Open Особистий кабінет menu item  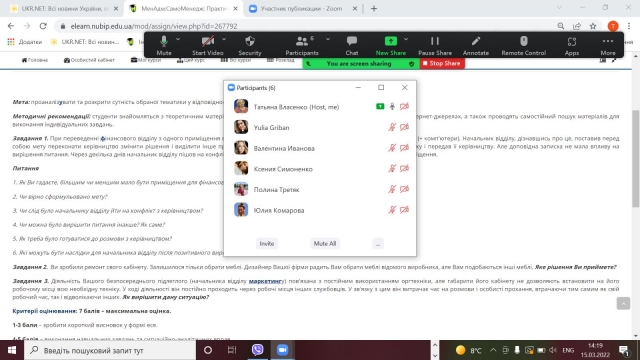pyautogui.click(x=89, y=60)
